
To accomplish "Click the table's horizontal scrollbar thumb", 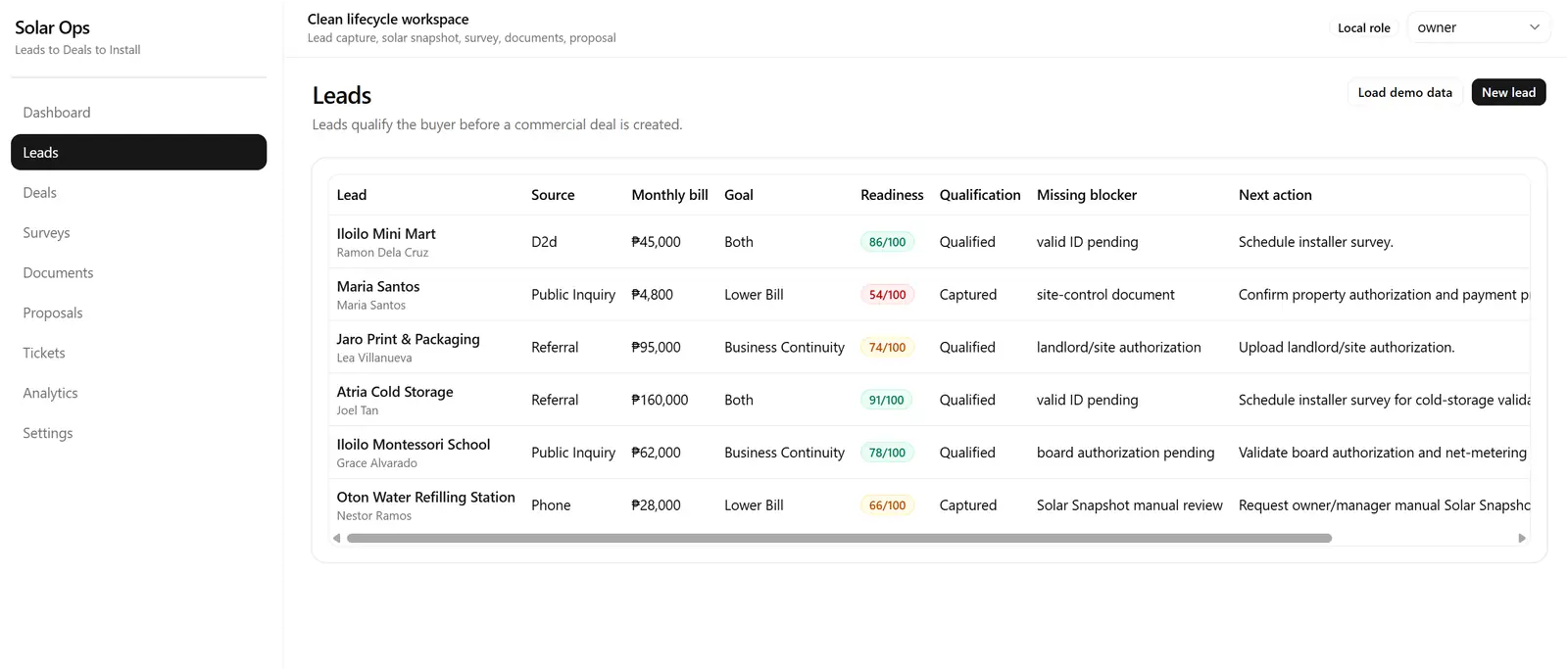I will coord(839,538).
